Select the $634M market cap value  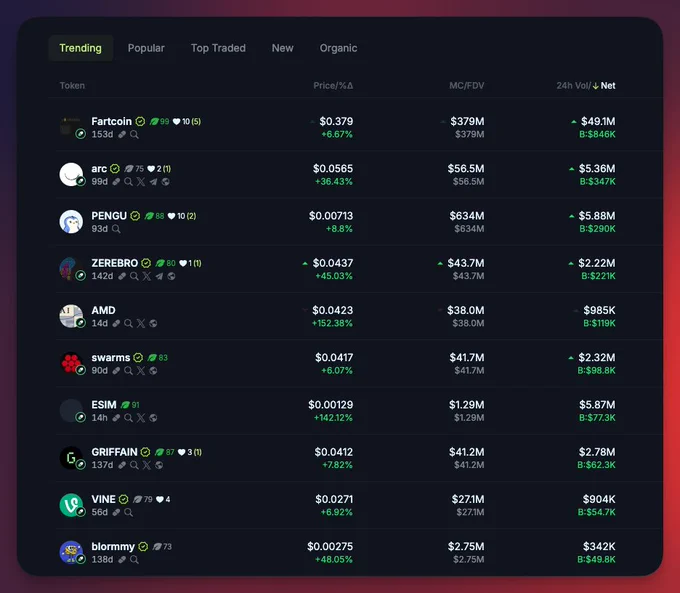point(466,216)
